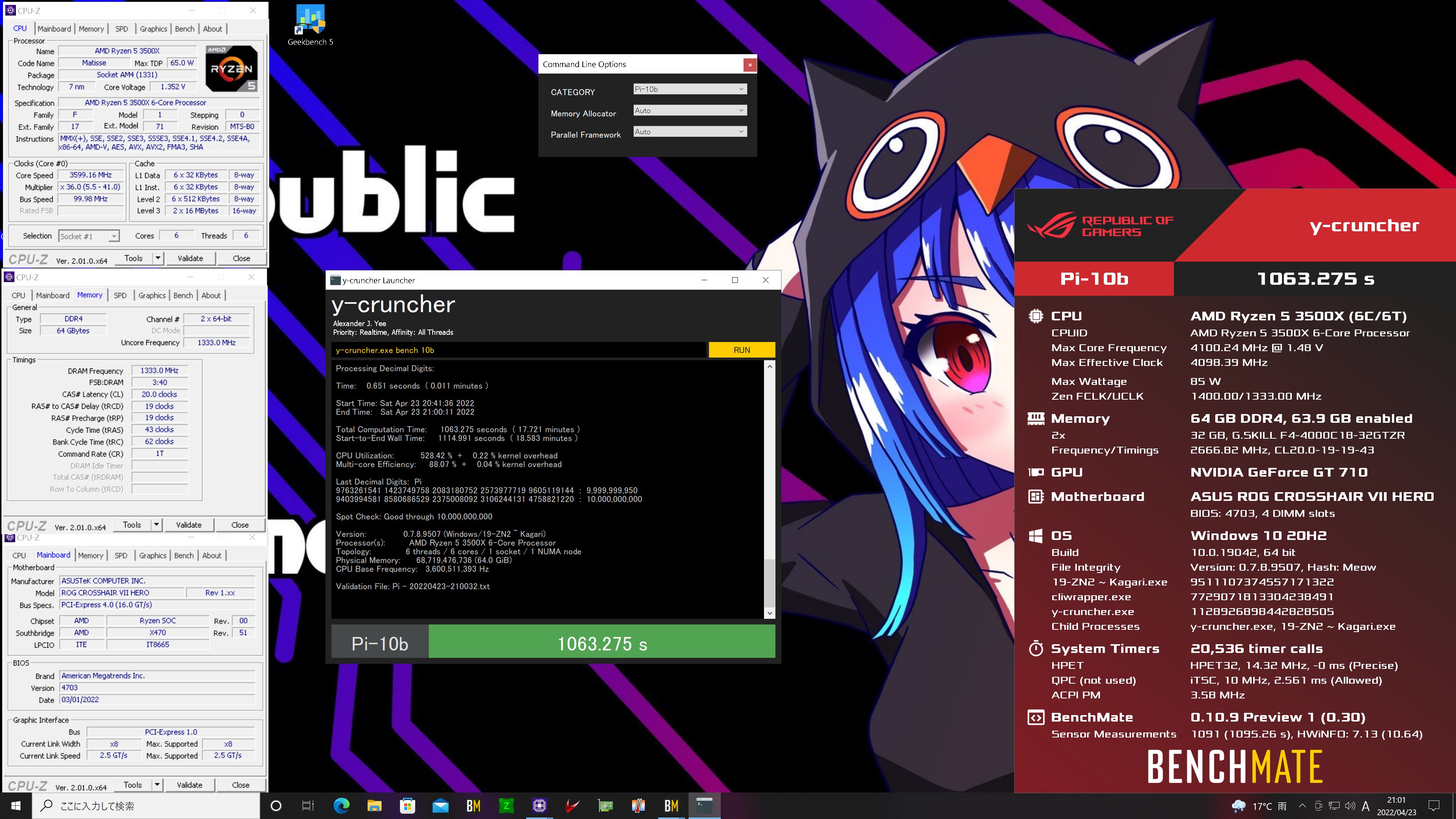The image size is (1456, 819).
Task: Open the CATEGORY dropdown showing Pi-10b
Action: 690,89
